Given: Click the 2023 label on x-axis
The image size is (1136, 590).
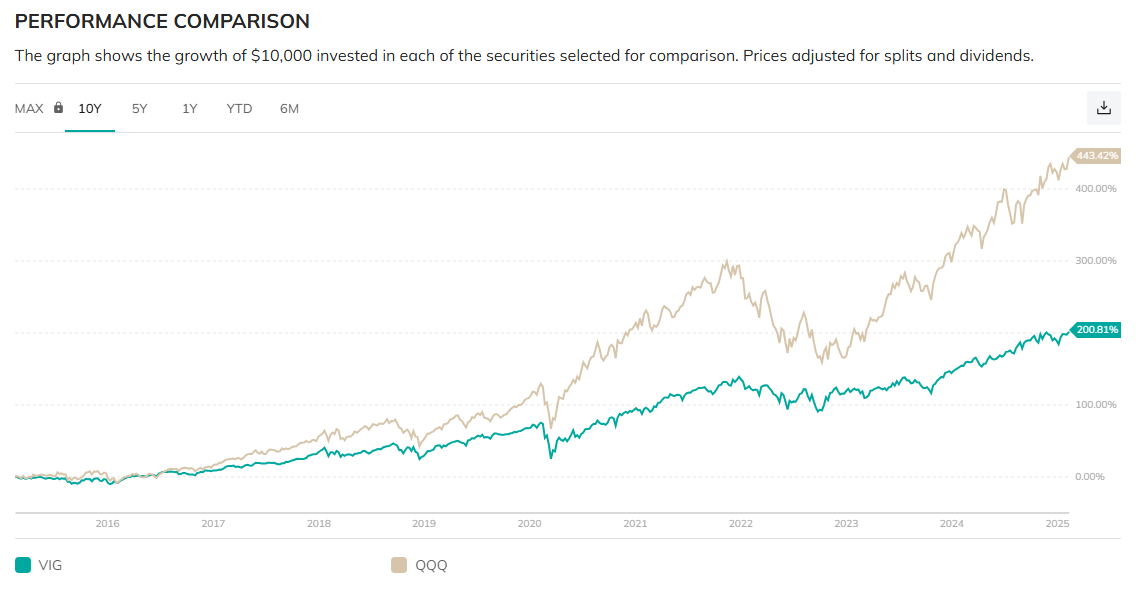Looking at the screenshot, I should pos(846,523).
